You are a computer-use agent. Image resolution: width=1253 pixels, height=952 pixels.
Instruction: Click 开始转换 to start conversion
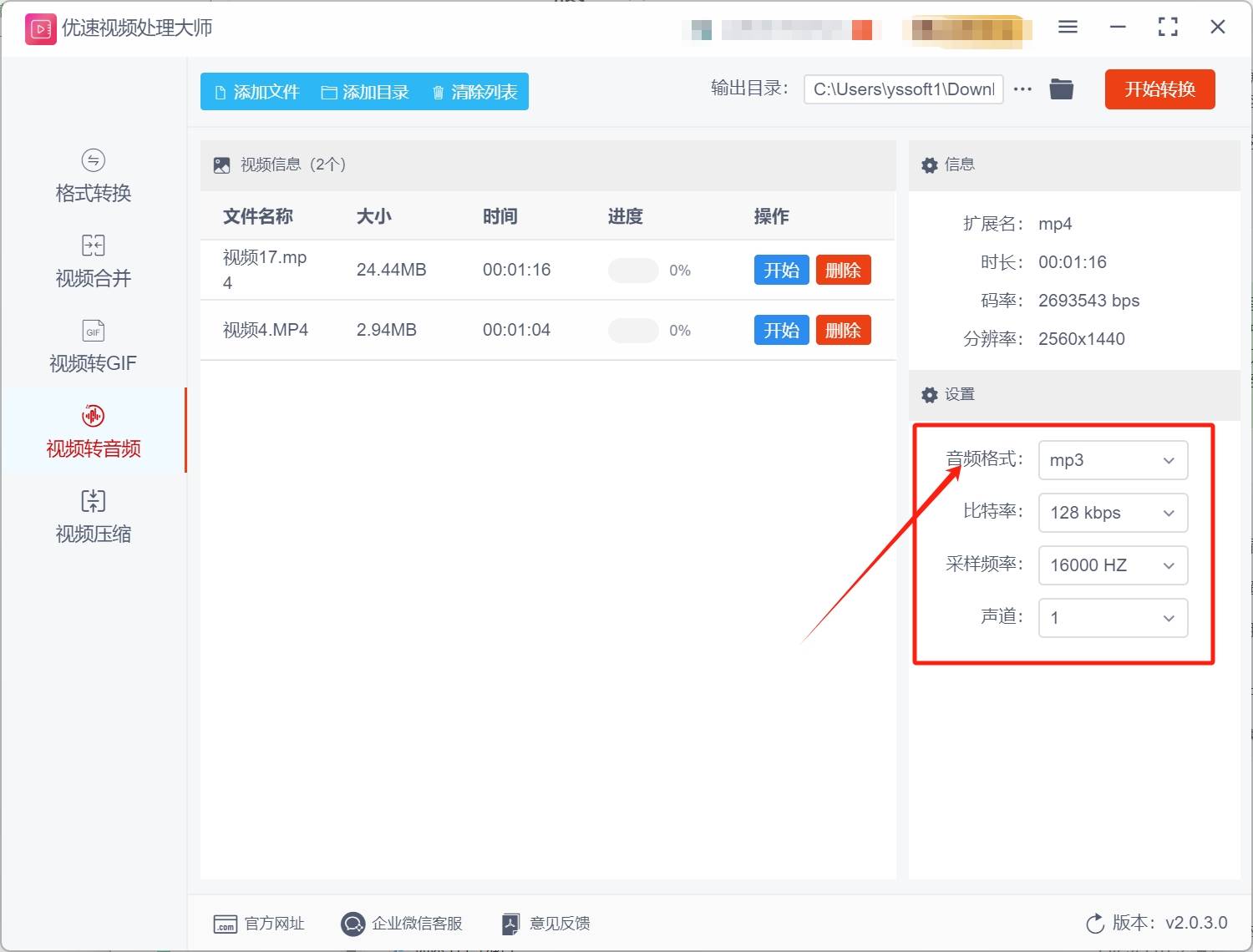point(1159,89)
